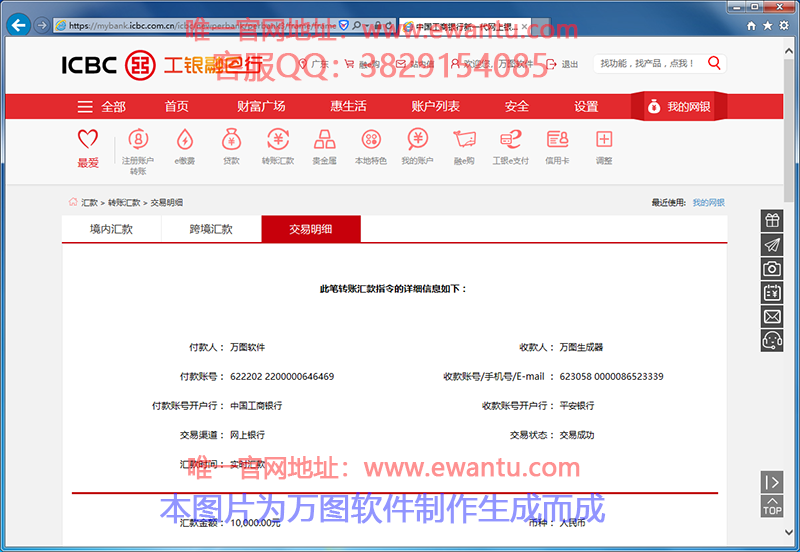Click the mybank.icbc.com.cn address bar
This screenshot has height=552, width=800.
point(200,25)
